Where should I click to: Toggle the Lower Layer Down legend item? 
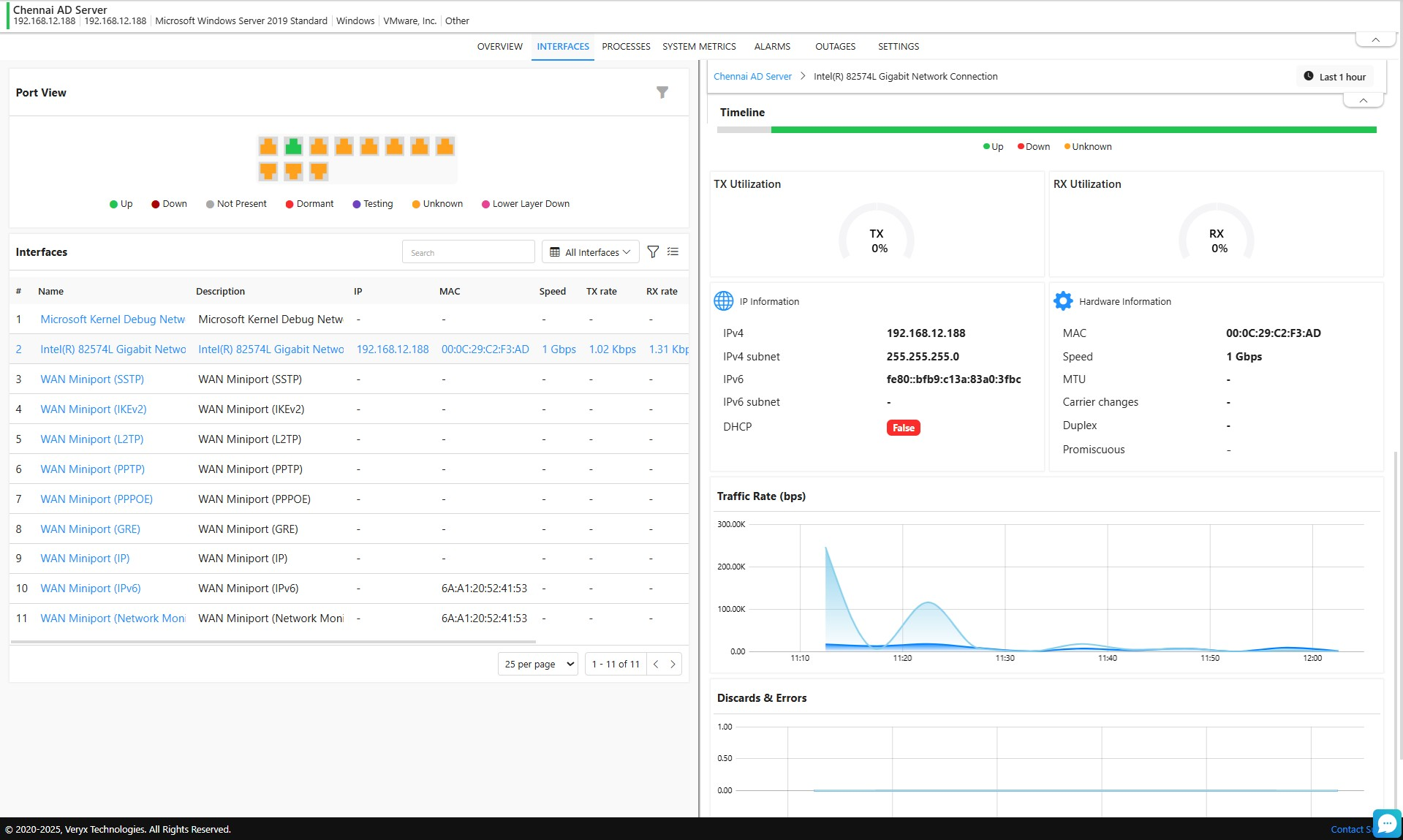coord(525,204)
